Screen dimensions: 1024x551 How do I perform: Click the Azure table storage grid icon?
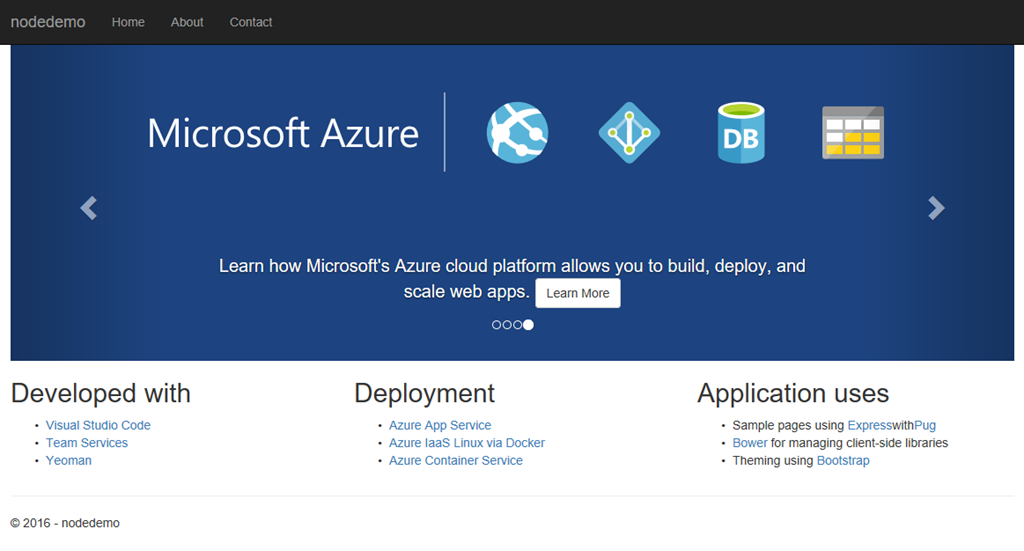(853, 132)
